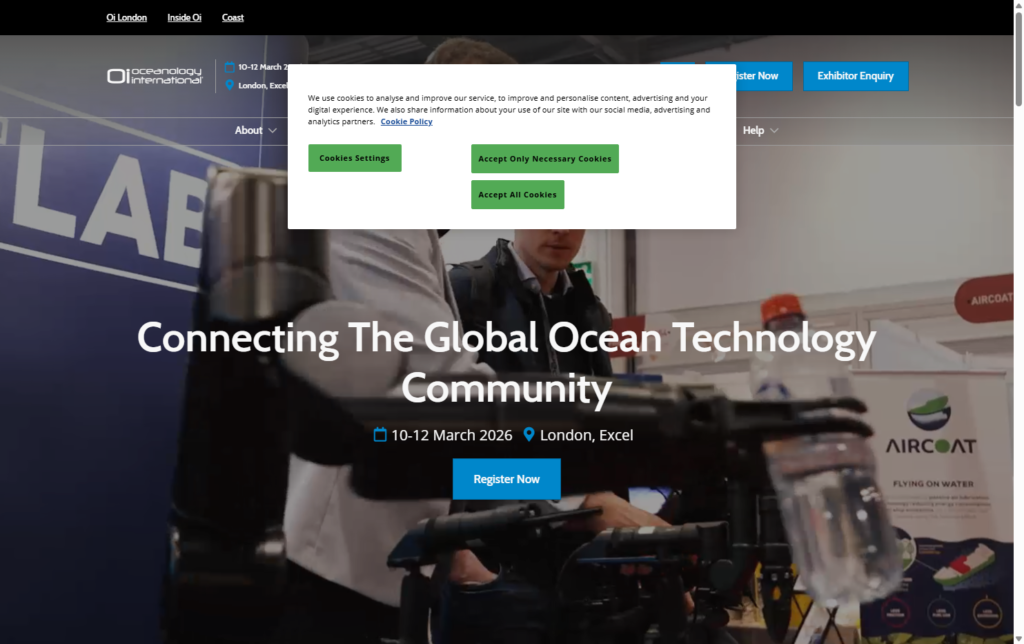This screenshot has width=1024, height=644.
Task: Visit the Coast top bar link
Action: [x=232, y=17]
